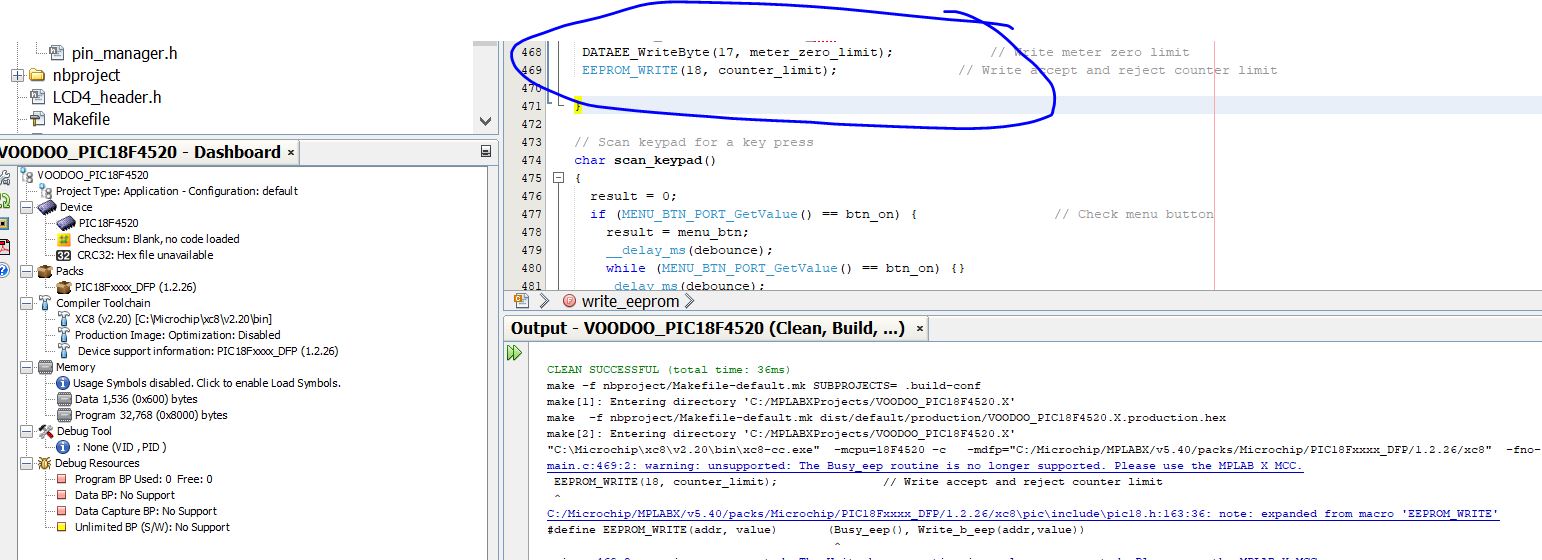Click the green refresh icon in dashboard sidebar
Image resolution: width=1542 pixels, height=560 pixels.
click(5, 200)
